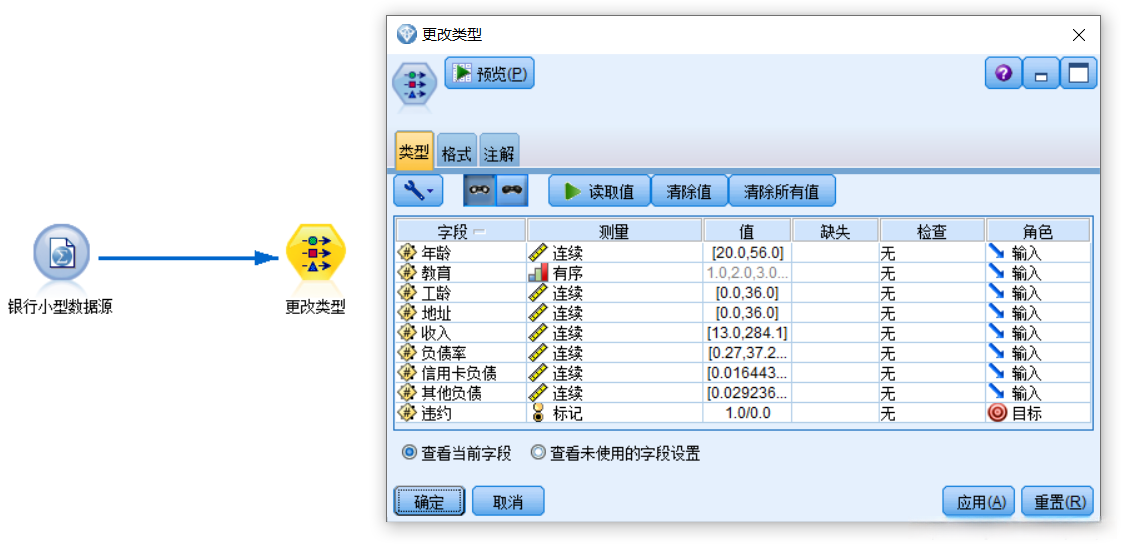Open role dropdown 输入 for 负债率 row
Viewport: 1121px width, 549px height.
pos(1038,353)
